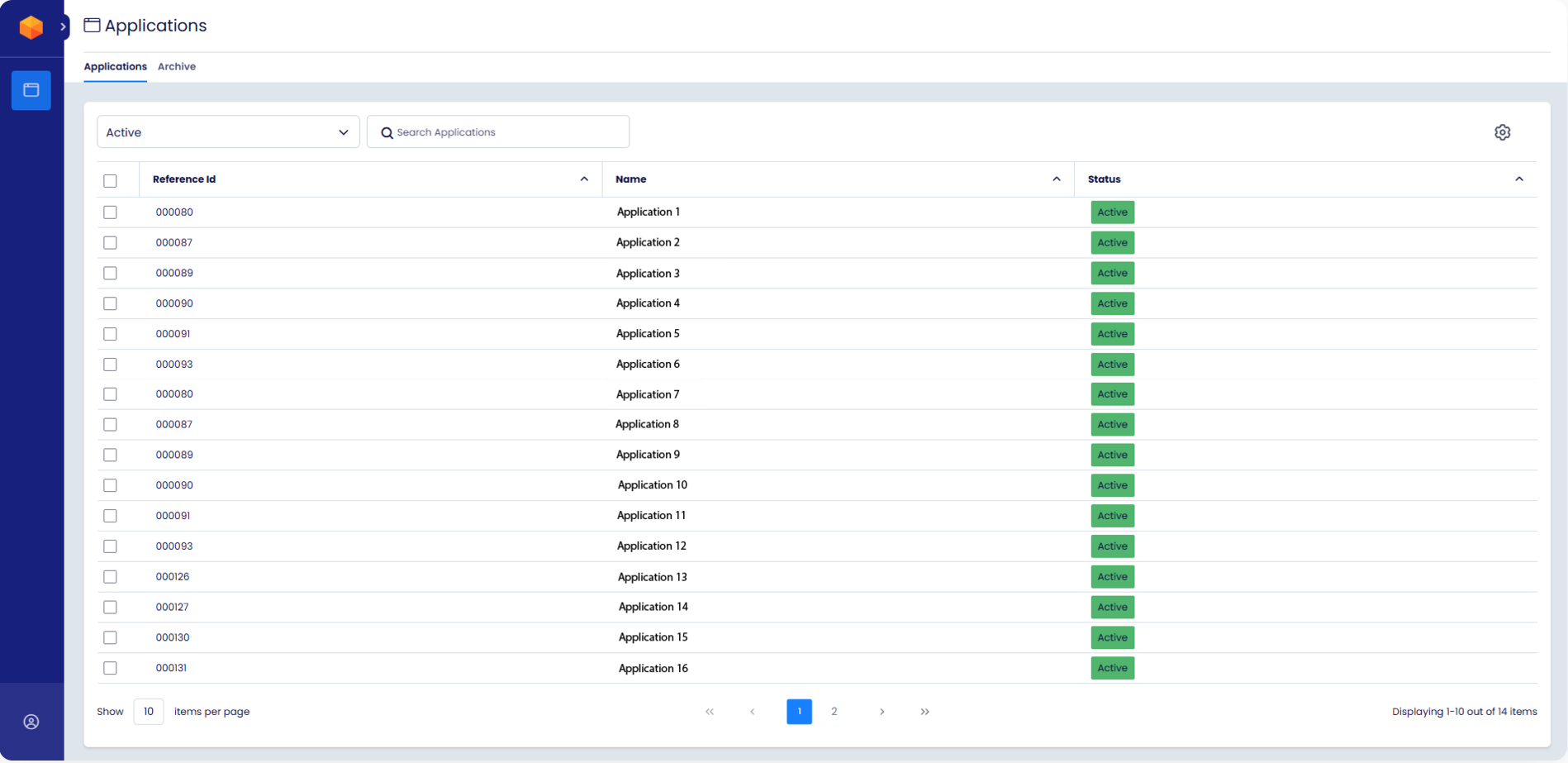Viewport: 1568px width, 763px height.
Task: Open the user profile icon at bottom left
Action: pos(31,721)
